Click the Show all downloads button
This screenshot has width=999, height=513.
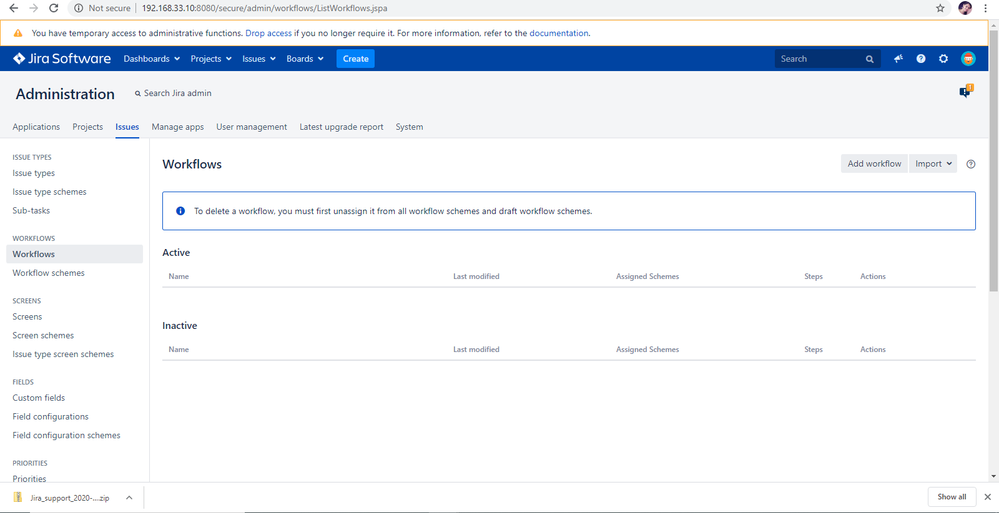(952, 497)
